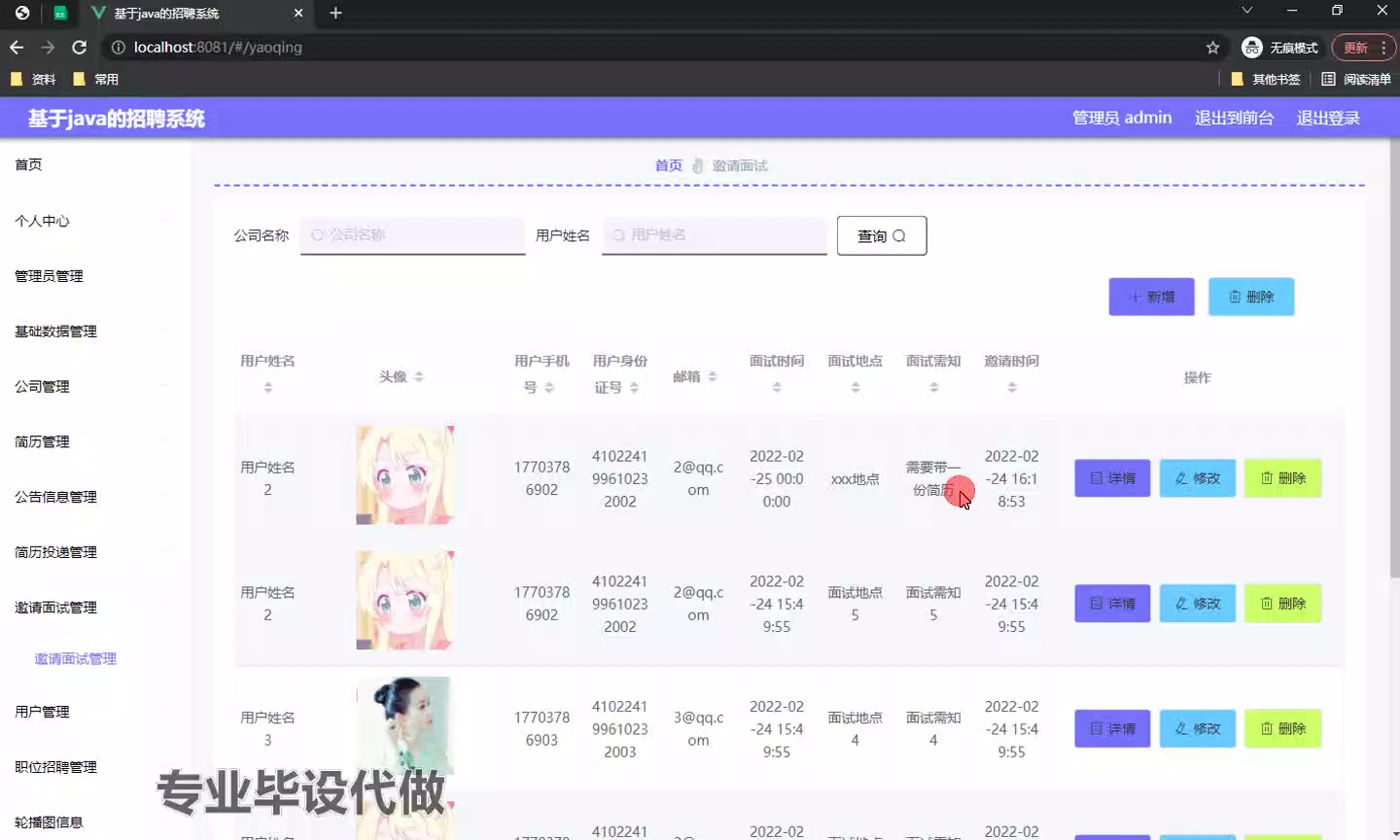Toggle sorting on the 面试时间 column
The image size is (1400, 840).
tap(777, 386)
